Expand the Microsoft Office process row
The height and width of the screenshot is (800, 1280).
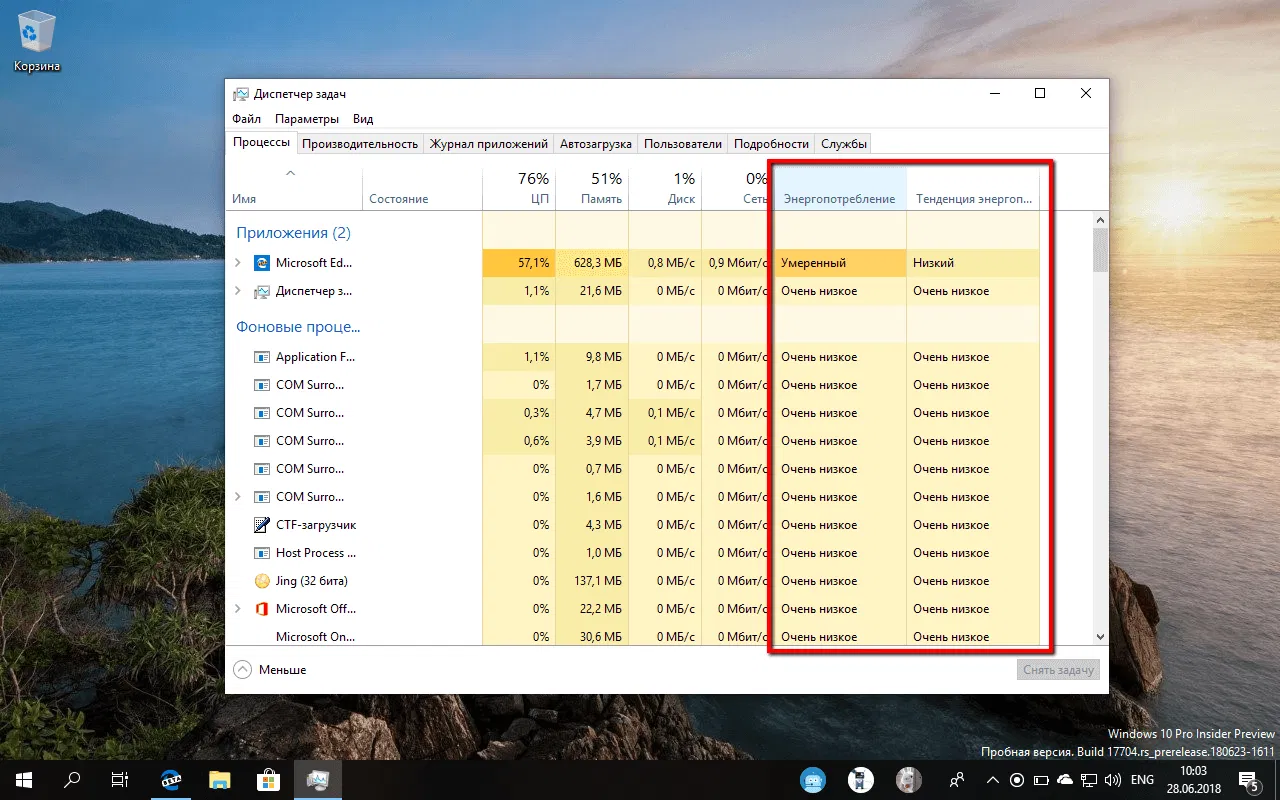coord(237,609)
